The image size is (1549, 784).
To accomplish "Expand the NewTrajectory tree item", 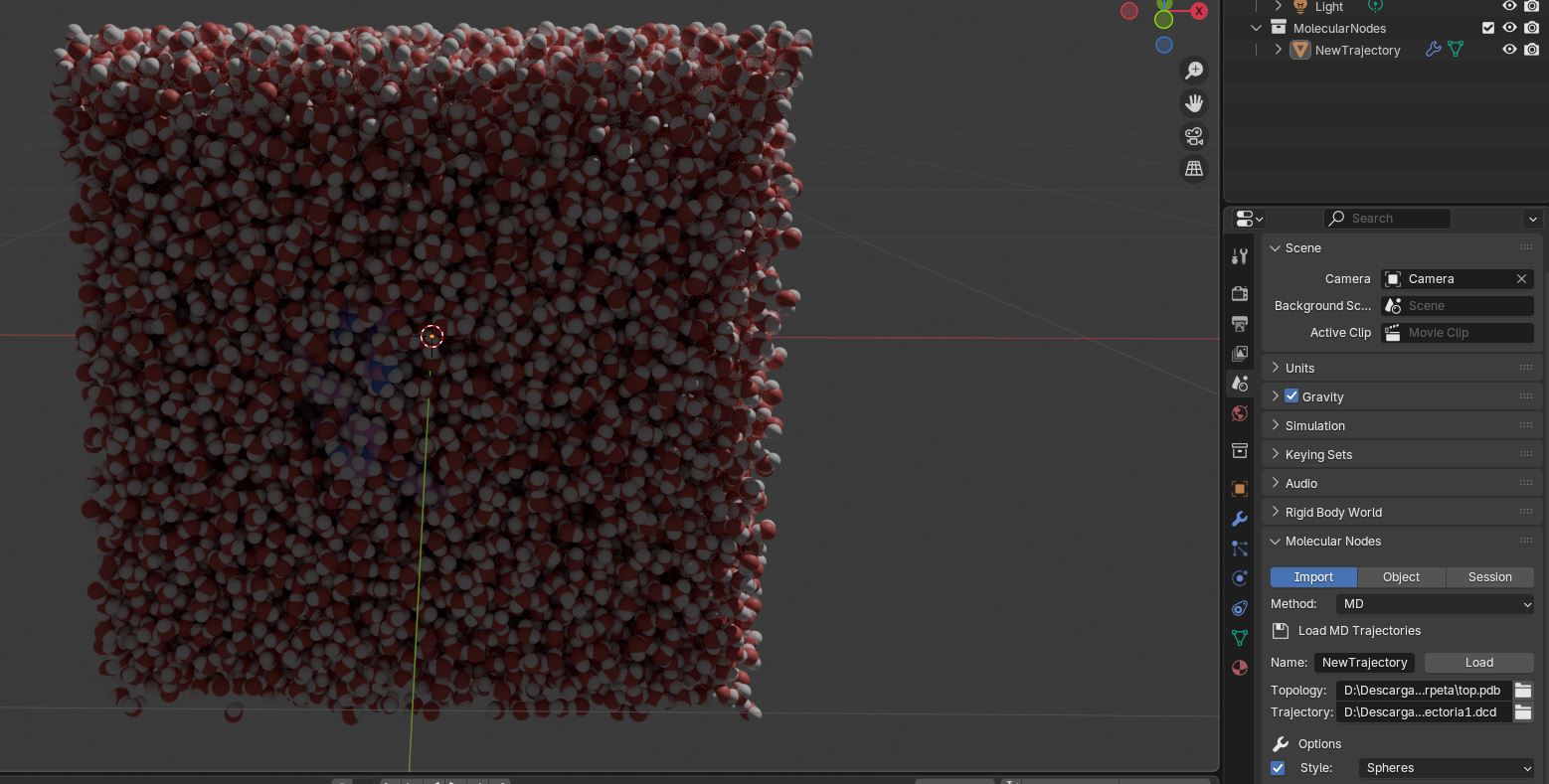I will (x=1279, y=50).
